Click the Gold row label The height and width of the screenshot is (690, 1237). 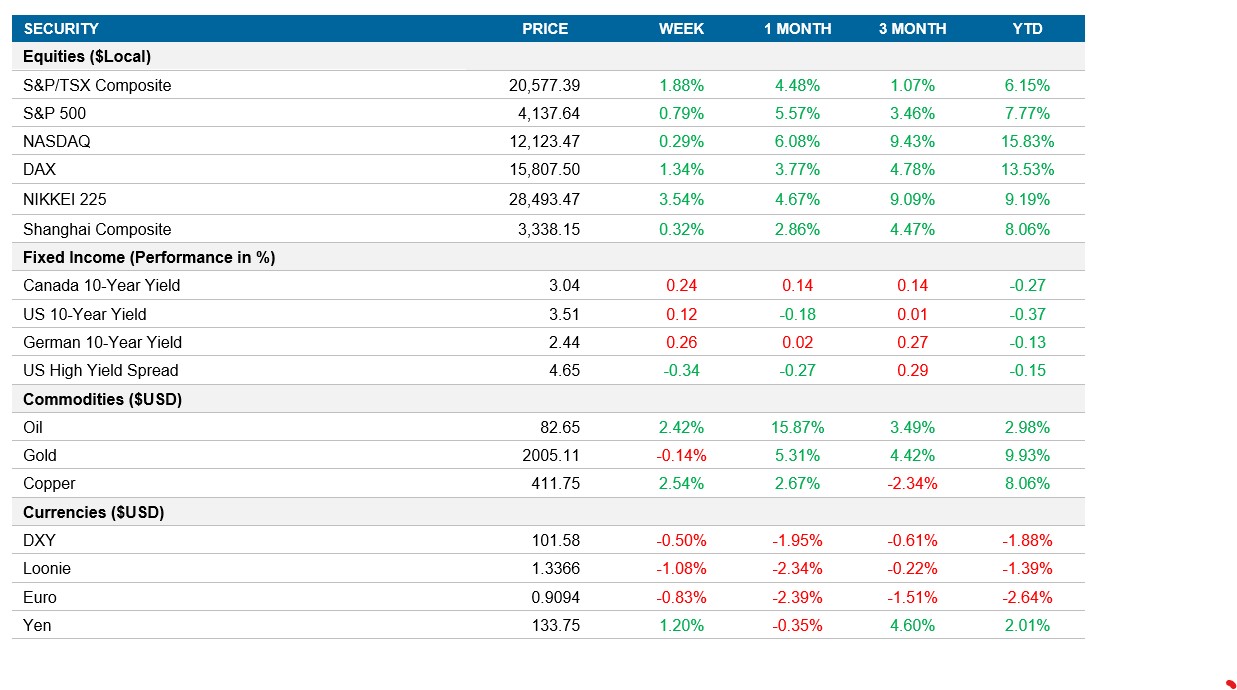[x=38, y=455]
